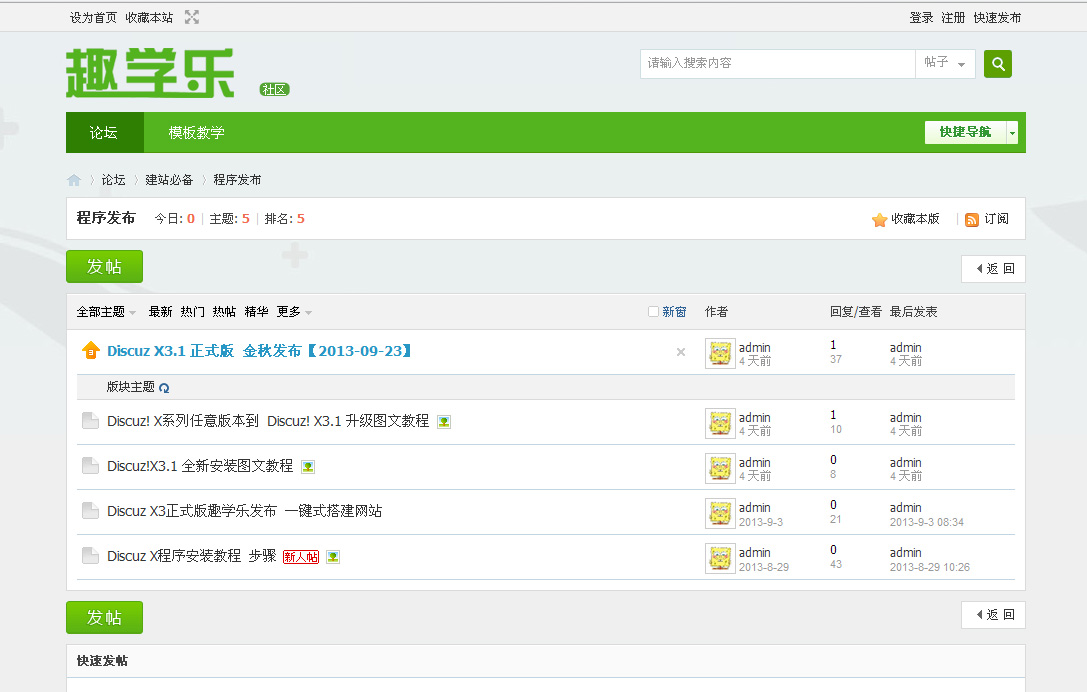Viewport: 1087px width, 692px height.
Task: Open admin avatar on 全新安装图文教程 row
Action: tap(720, 469)
